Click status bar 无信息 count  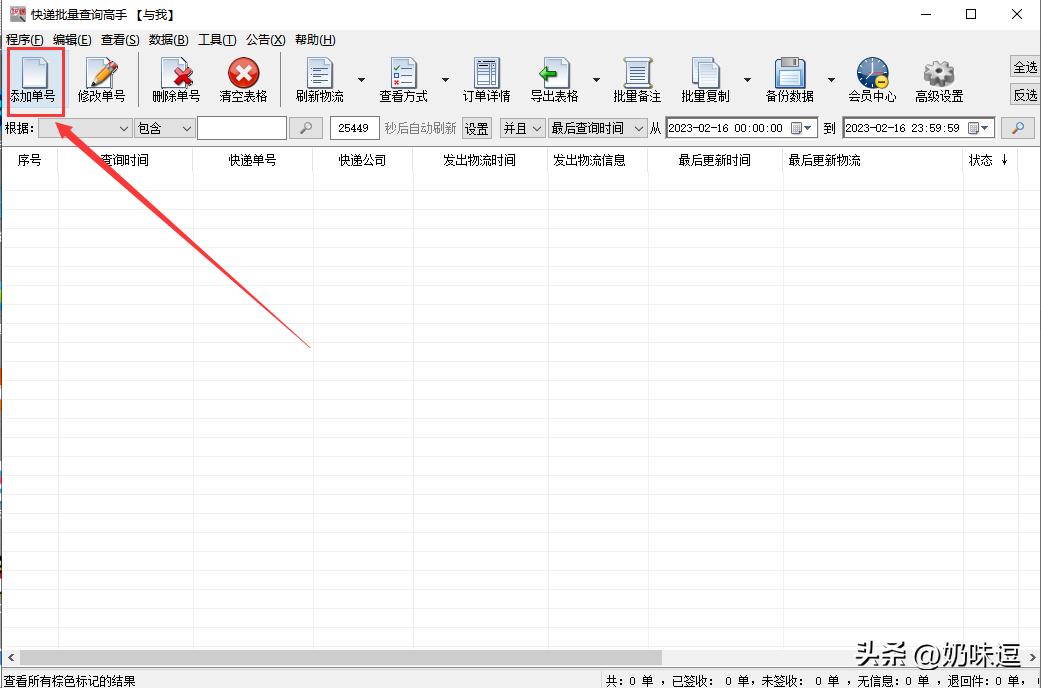click(x=894, y=681)
